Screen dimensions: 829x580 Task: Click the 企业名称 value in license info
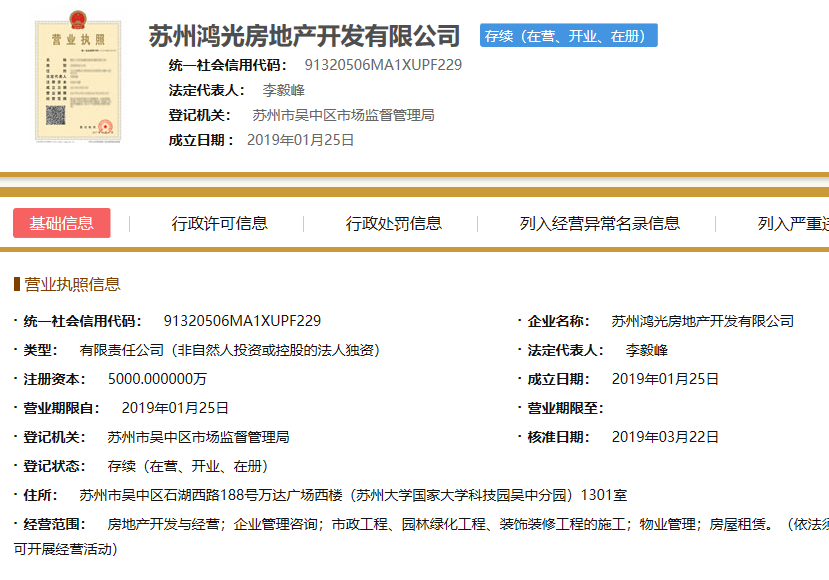703,321
